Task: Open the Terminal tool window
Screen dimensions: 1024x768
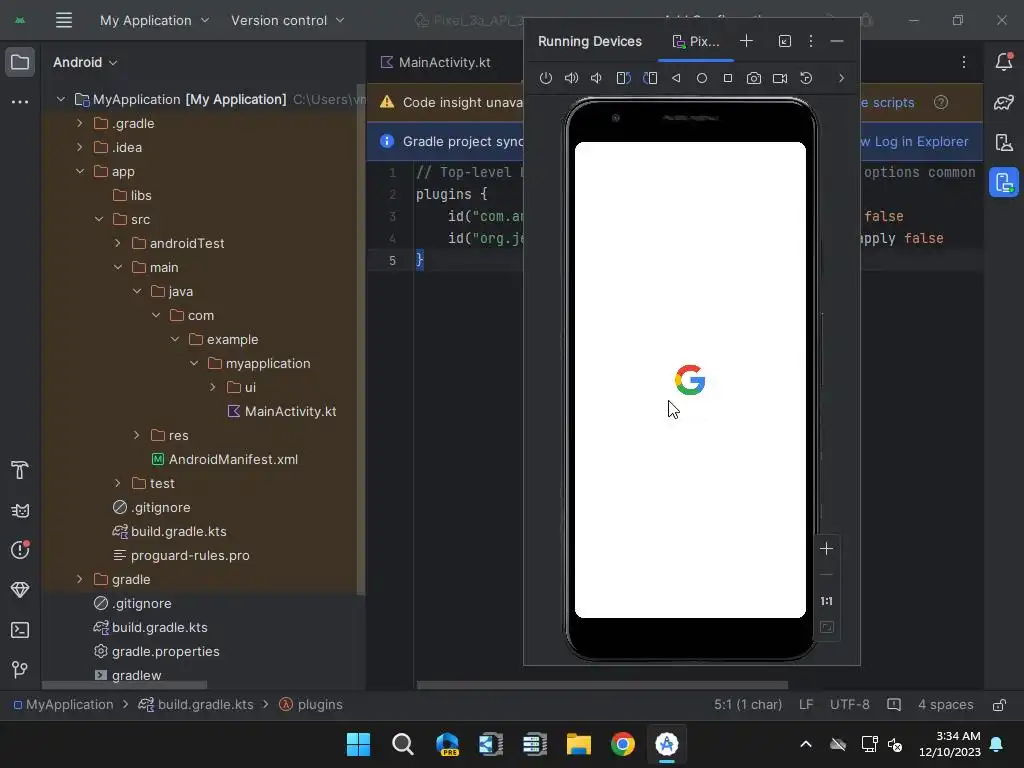Action: 20,630
